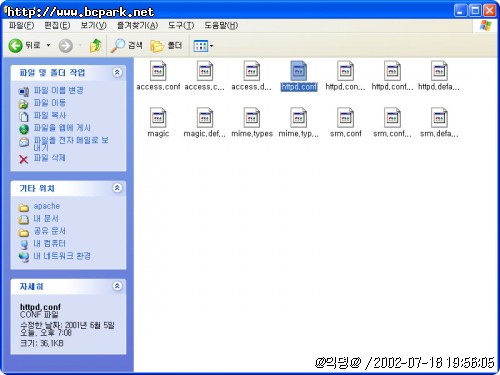Select the magic file icon

pyautogui.click(x=158, y=117)
